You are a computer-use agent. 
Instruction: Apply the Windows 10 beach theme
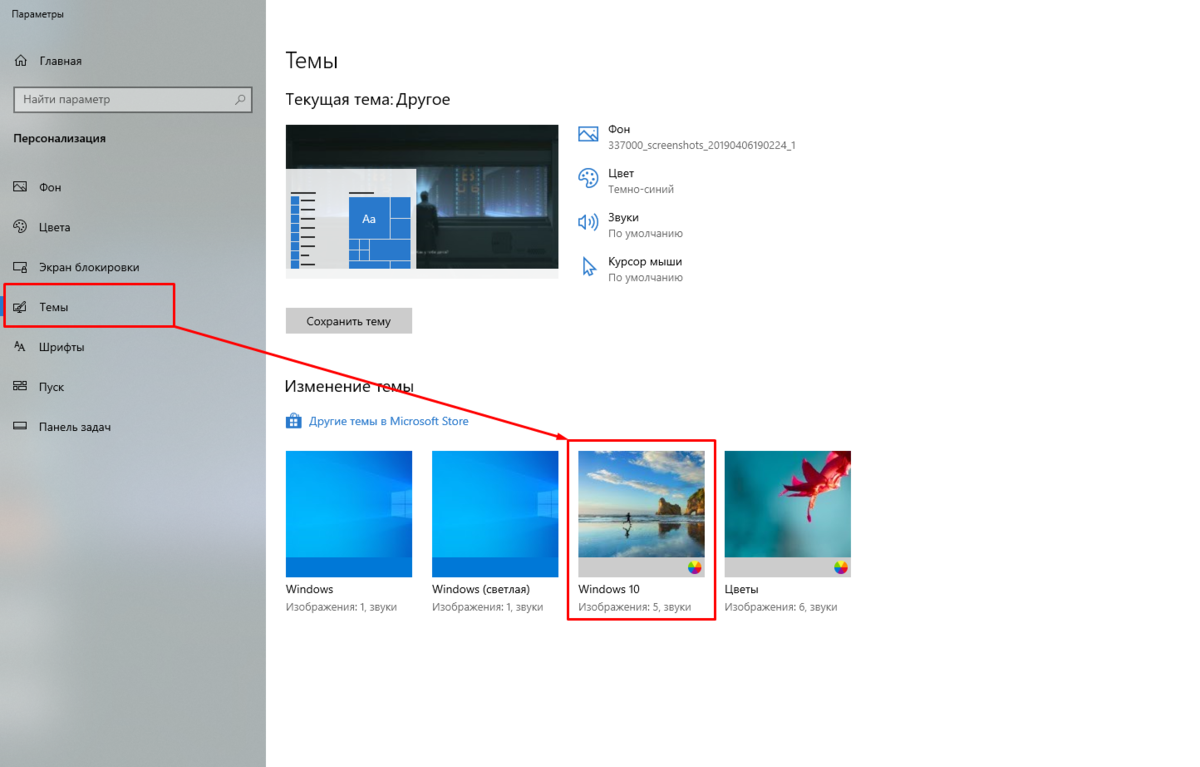(x=641, y=514)
